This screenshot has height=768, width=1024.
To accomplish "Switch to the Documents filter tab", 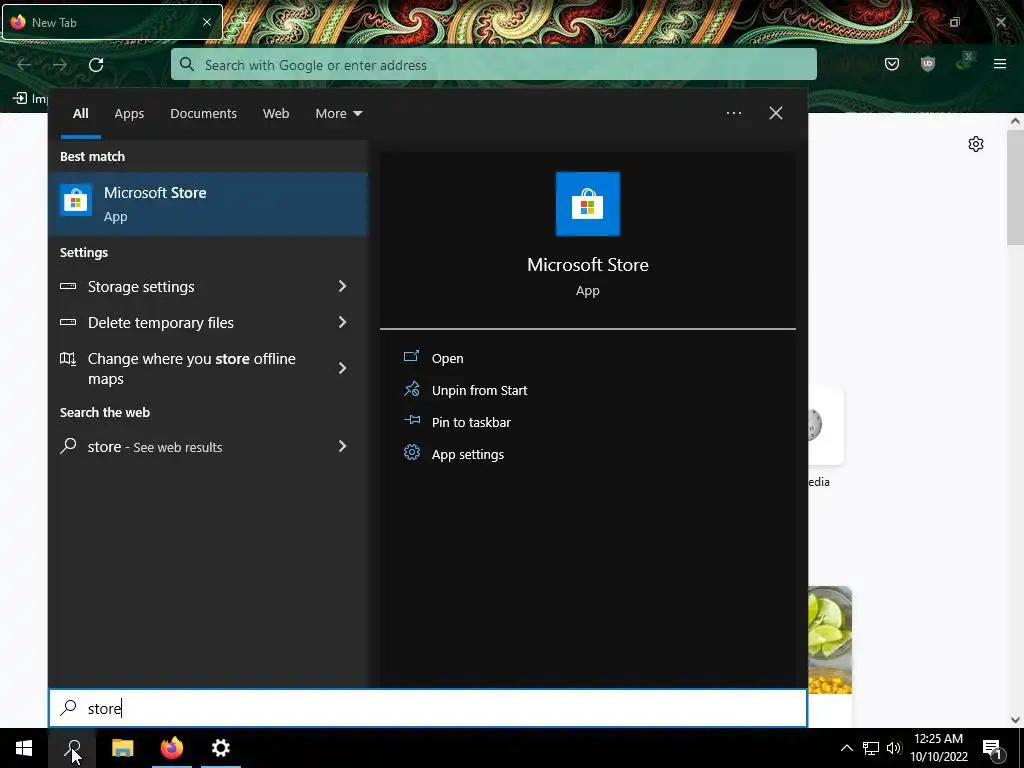I will (203, 114).
